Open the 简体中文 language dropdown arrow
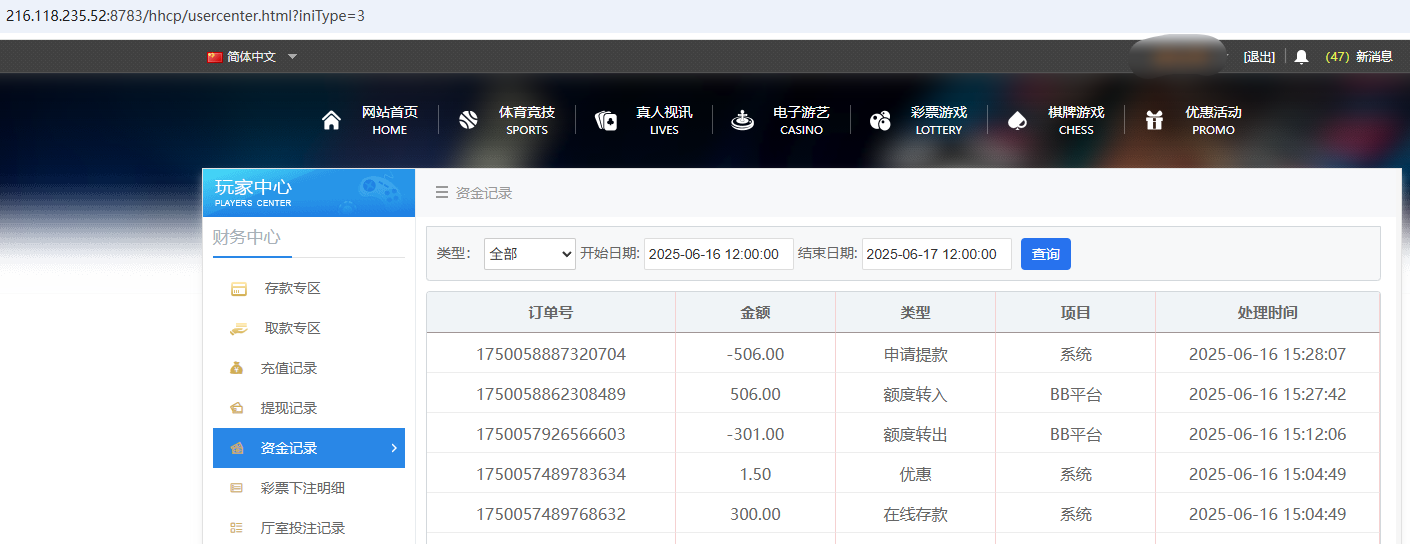Image resolution: width=1410 pixels, height=544 pixels. coord(292,57)
